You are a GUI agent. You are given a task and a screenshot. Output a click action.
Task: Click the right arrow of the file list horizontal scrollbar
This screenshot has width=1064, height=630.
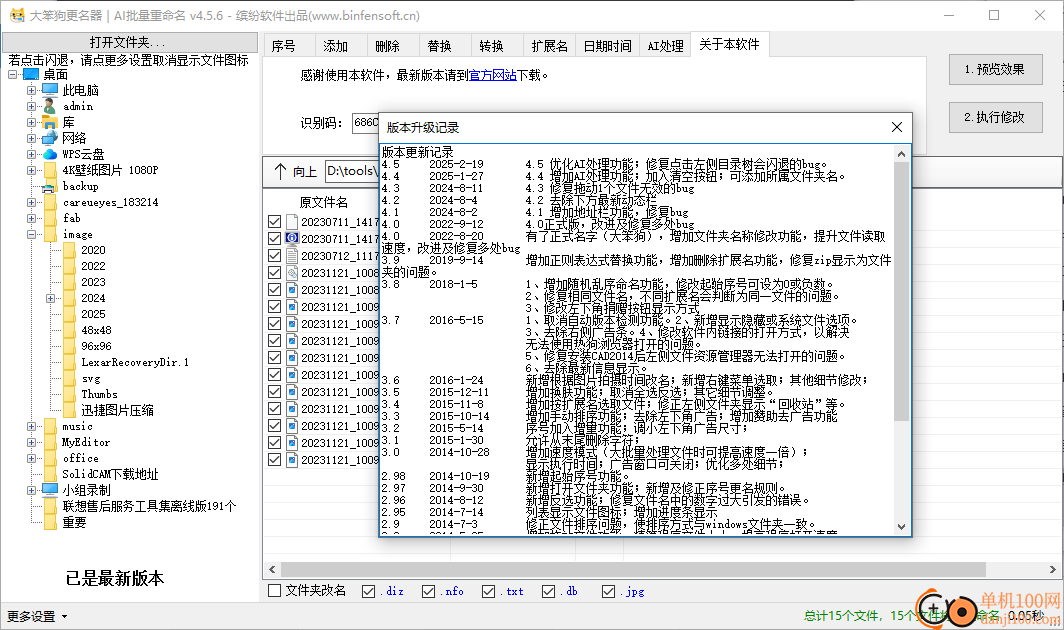coord(1052,569)
